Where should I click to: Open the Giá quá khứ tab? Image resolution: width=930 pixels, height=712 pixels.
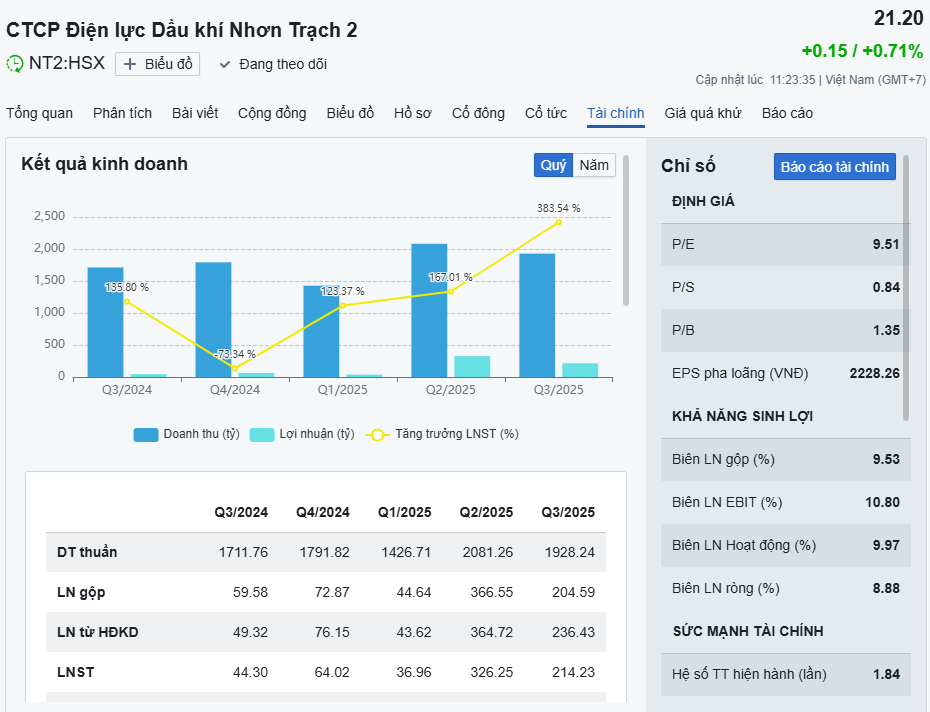click(703, 113)
